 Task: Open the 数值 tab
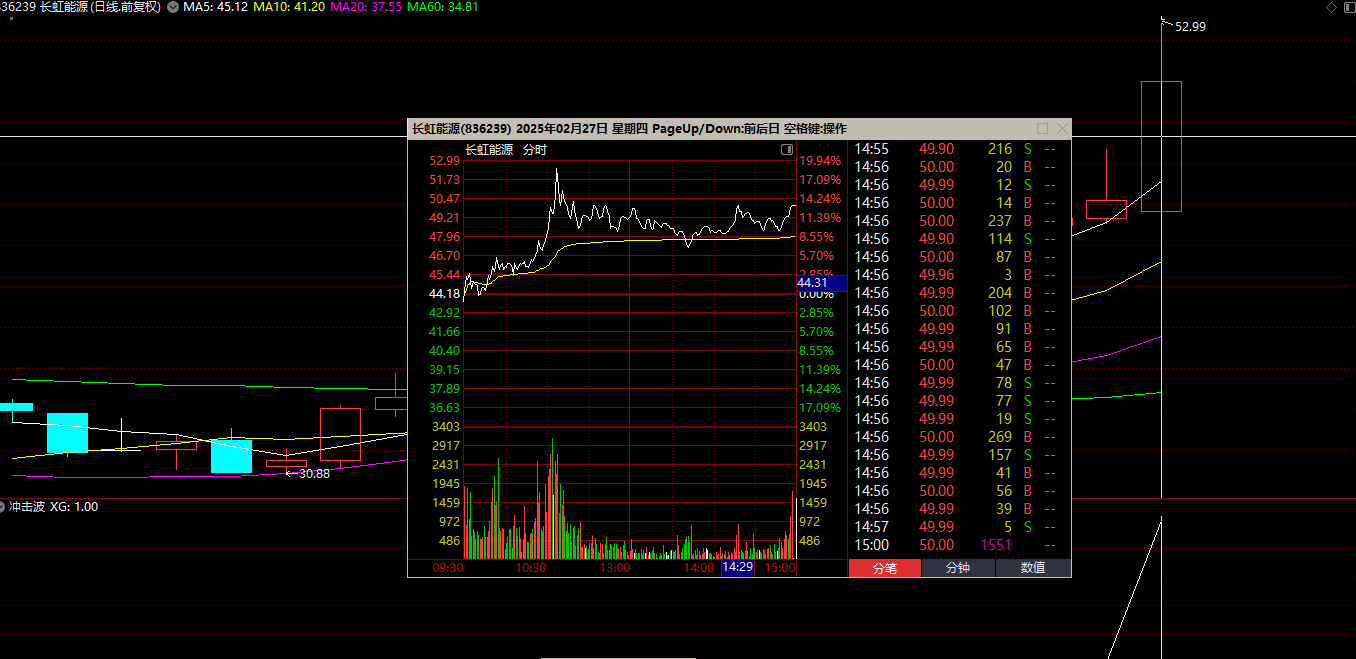click(x=1033, y=568)
